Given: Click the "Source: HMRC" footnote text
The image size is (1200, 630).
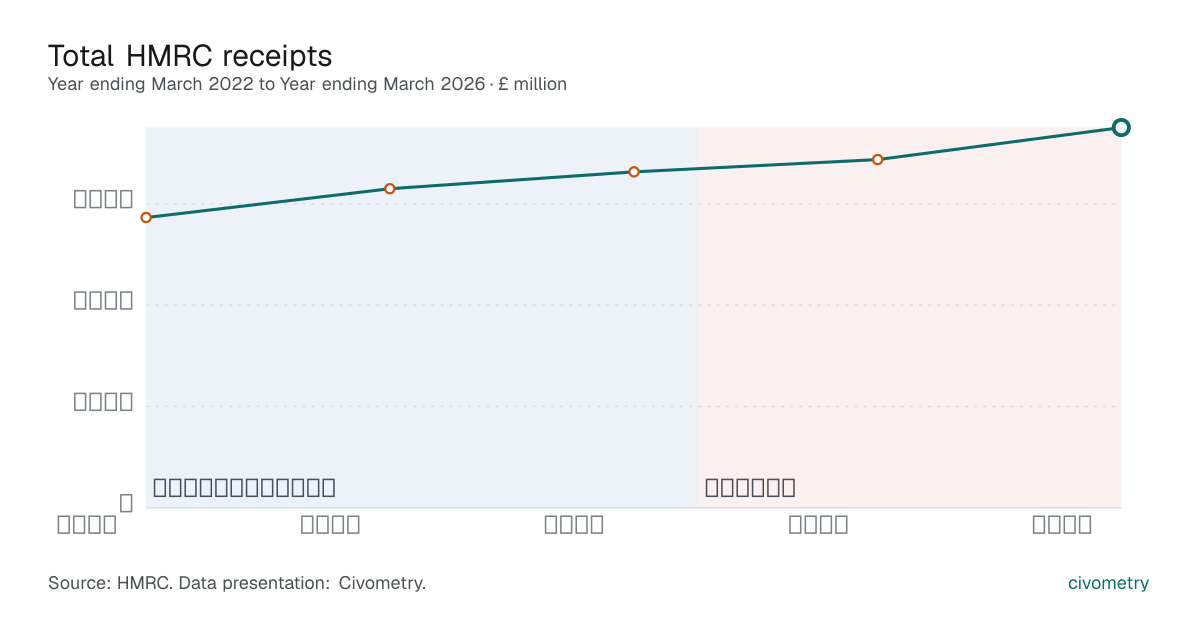Looking at the screenshot, I should click(237, 583).
